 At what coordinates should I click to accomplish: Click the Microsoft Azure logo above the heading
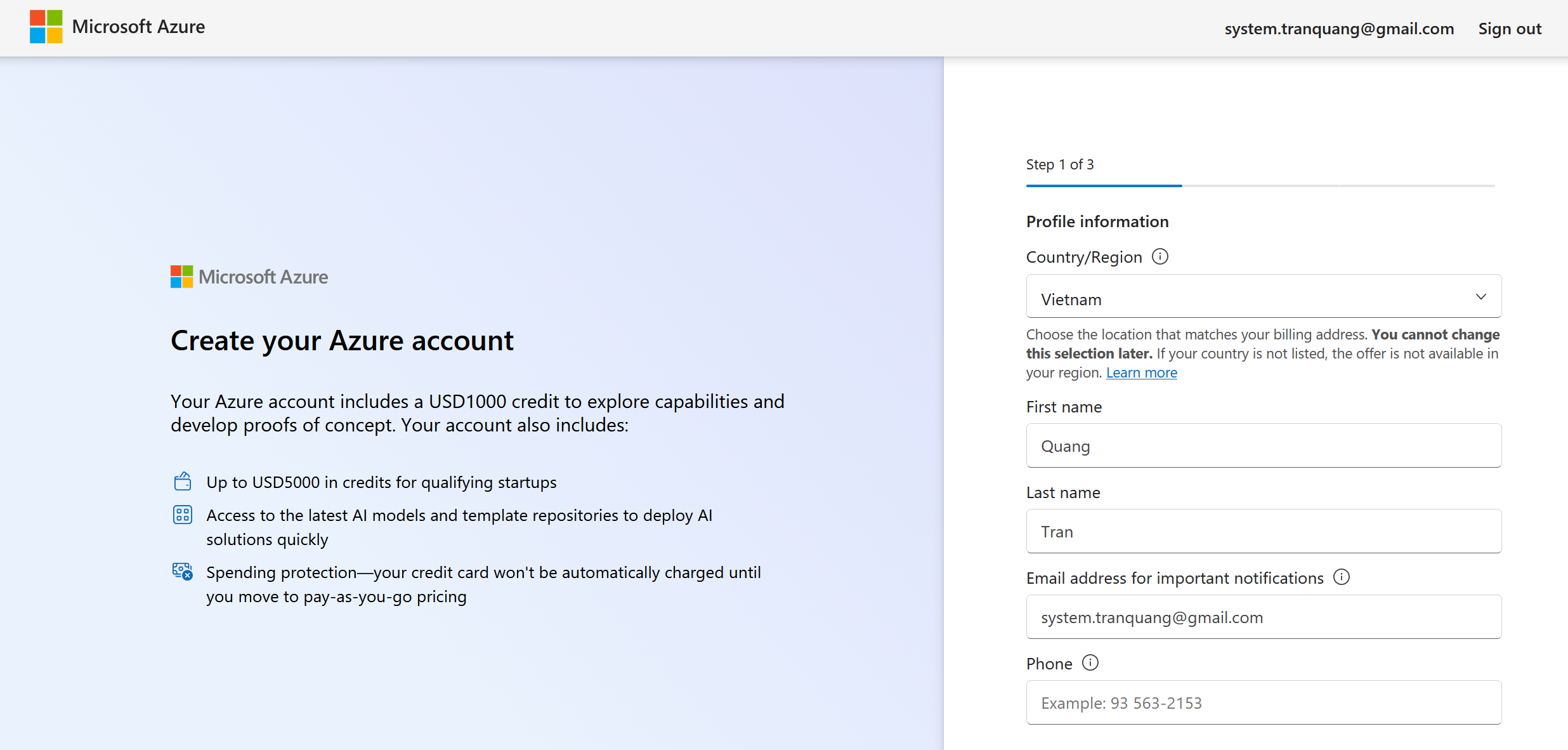pos(249,277)
